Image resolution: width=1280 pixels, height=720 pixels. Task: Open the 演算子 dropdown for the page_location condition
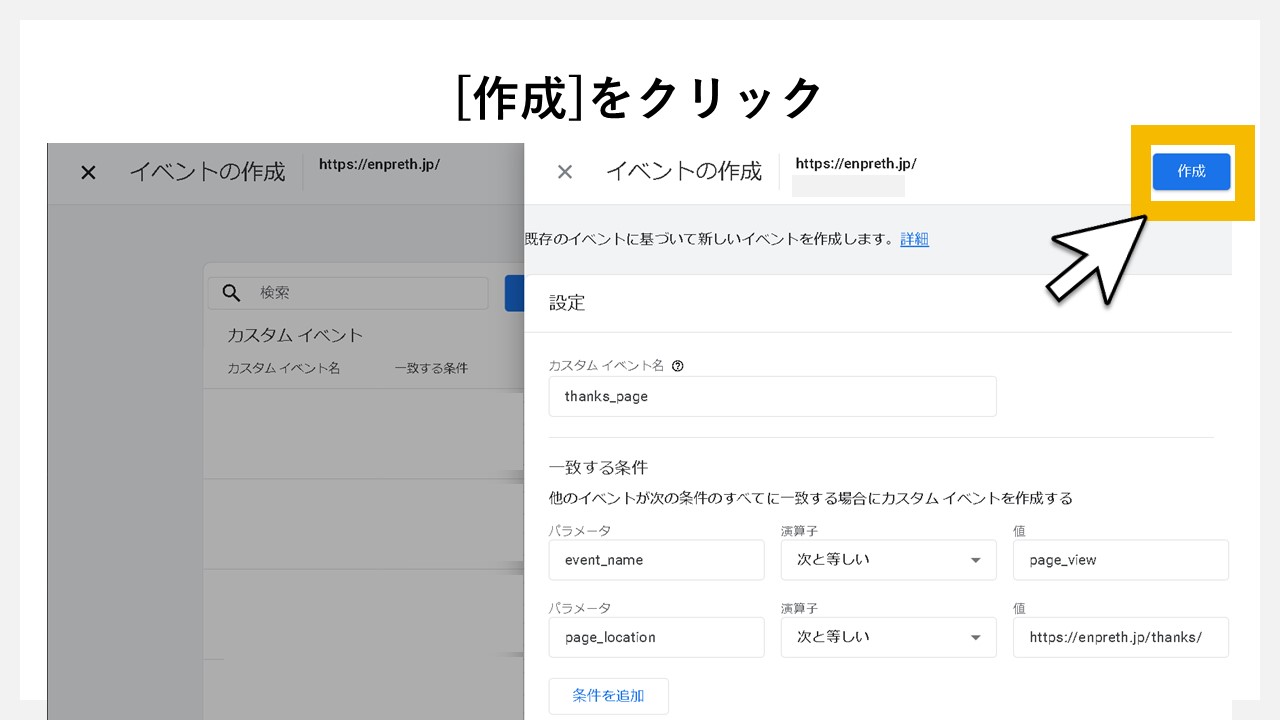[x=888, y=637]
